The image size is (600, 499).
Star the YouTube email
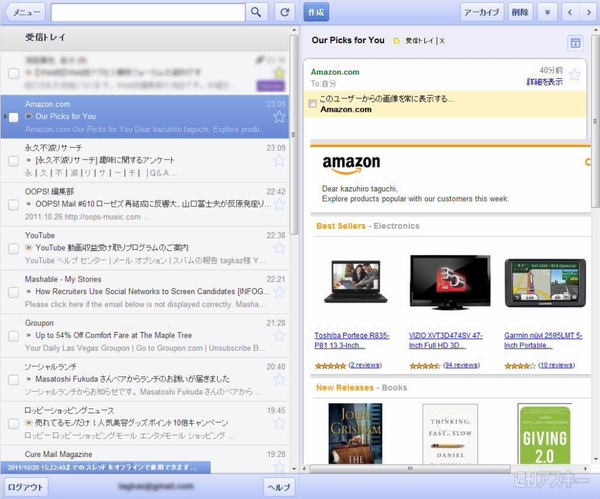(x=279, y=248)
